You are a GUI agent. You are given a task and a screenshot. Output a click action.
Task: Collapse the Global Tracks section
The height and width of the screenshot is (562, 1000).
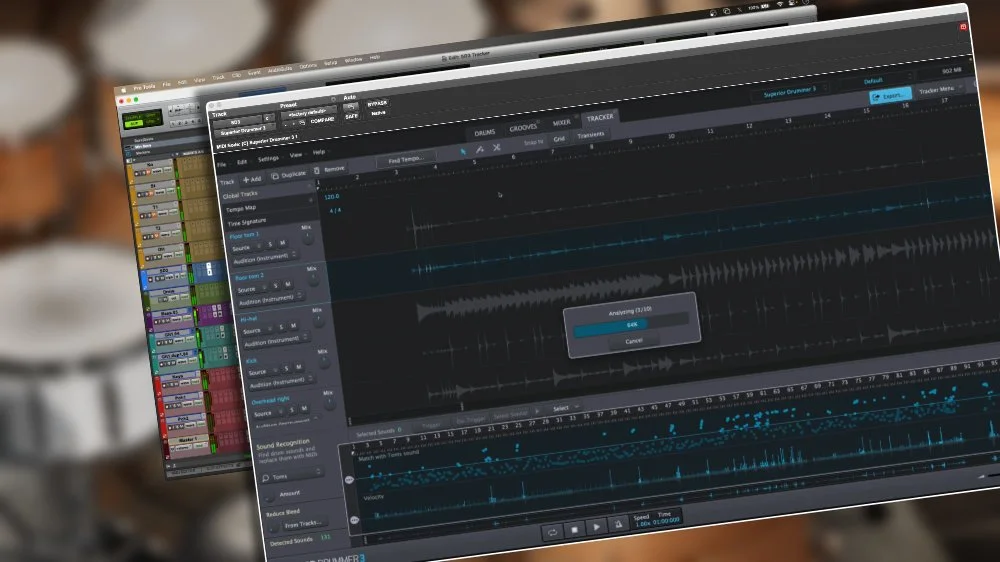(311, 188)
